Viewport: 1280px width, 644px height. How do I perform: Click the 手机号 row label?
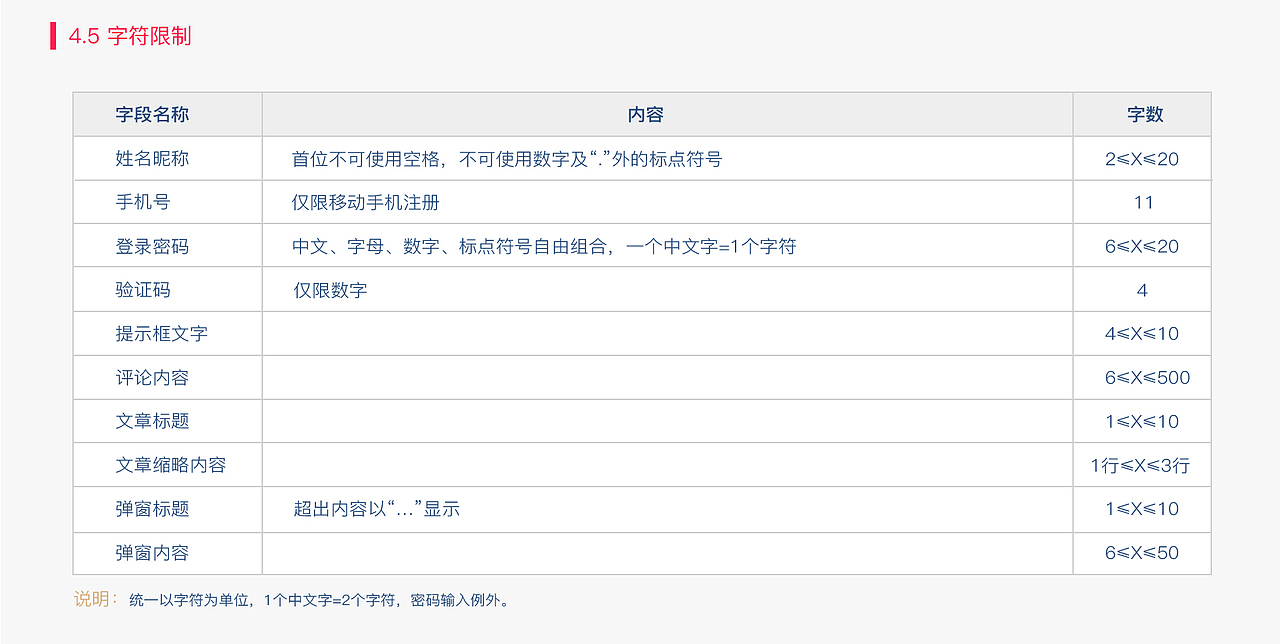point(143,202)
